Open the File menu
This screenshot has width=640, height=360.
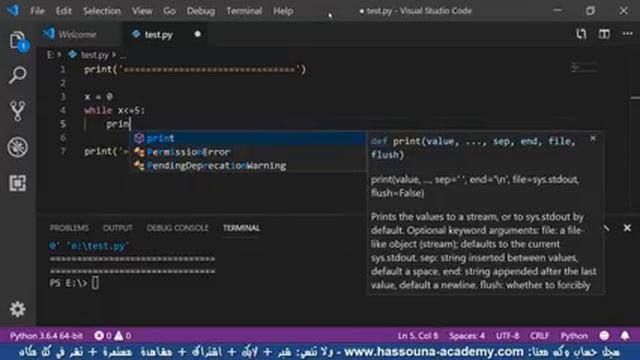[38, 11]
